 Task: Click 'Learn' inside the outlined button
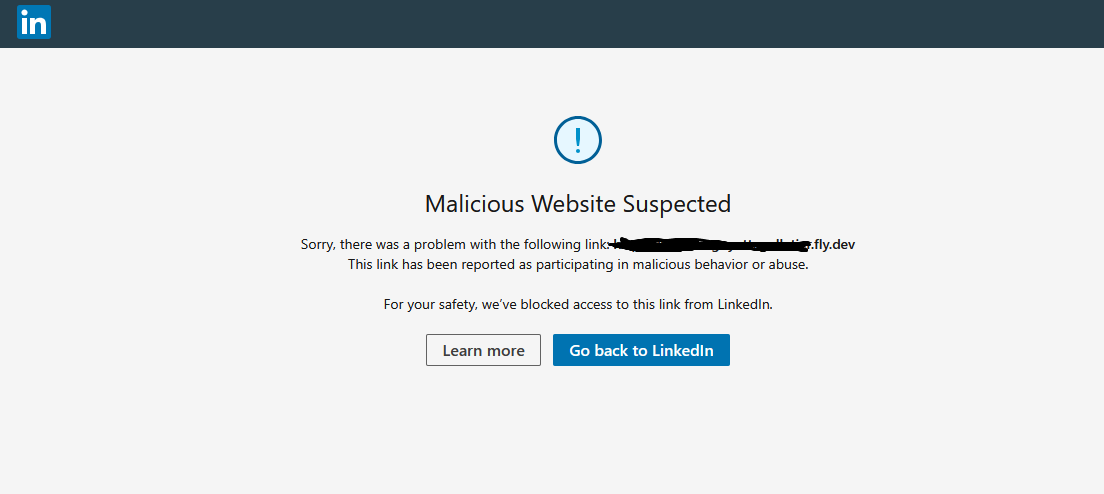coord(462,350)
